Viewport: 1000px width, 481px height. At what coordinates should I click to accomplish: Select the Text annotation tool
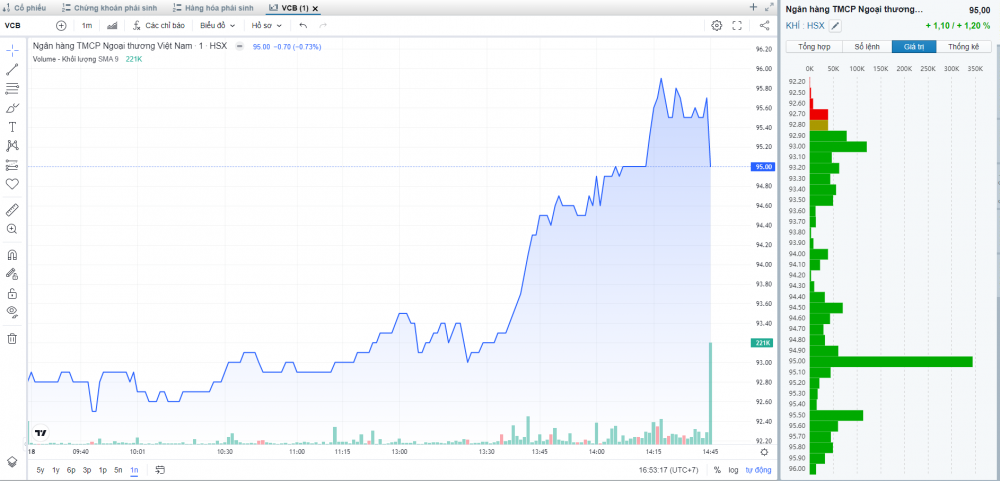pyautogui.click(x=12, y=127)
